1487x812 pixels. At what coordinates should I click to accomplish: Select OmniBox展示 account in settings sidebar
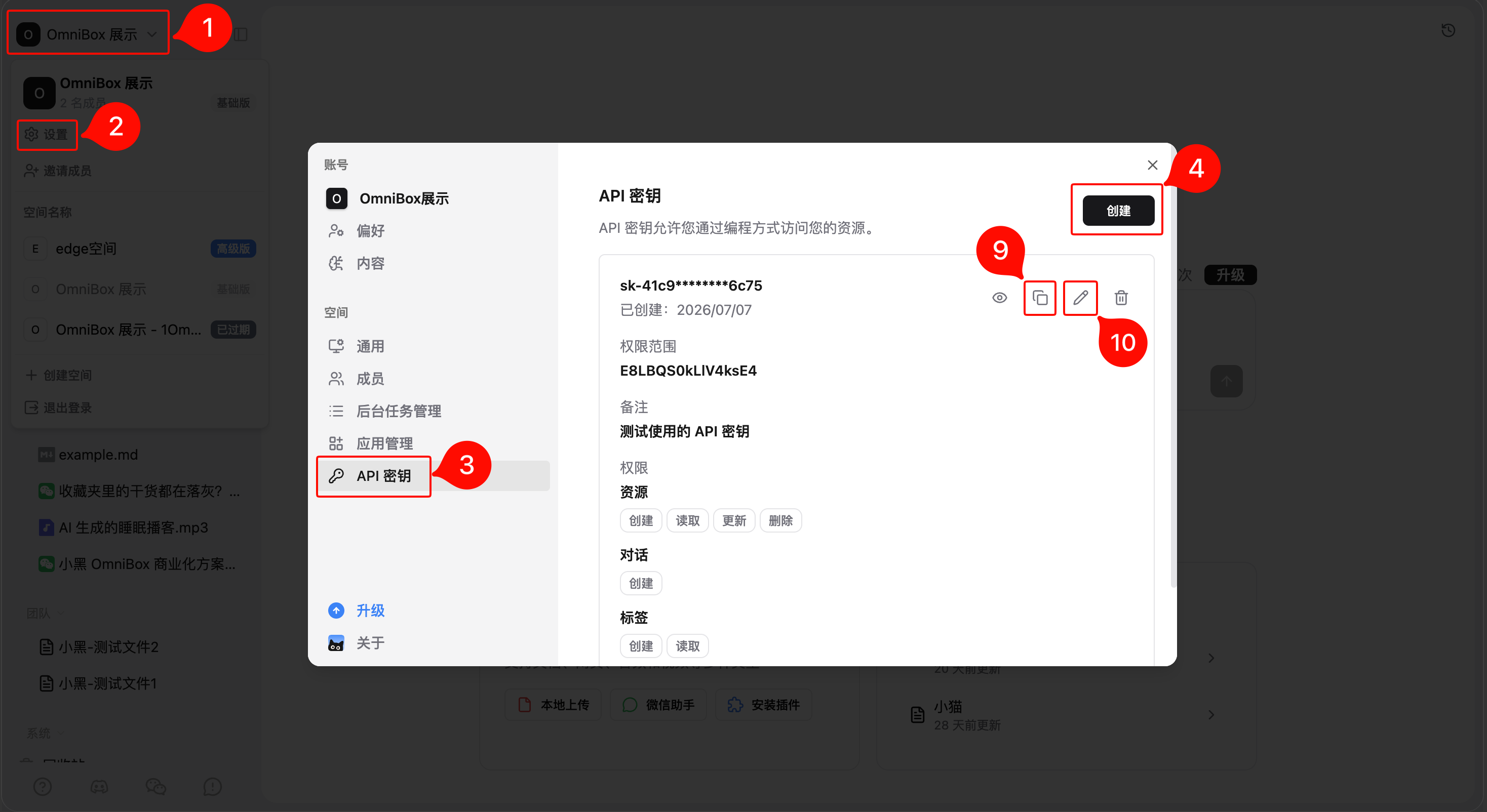434,198
